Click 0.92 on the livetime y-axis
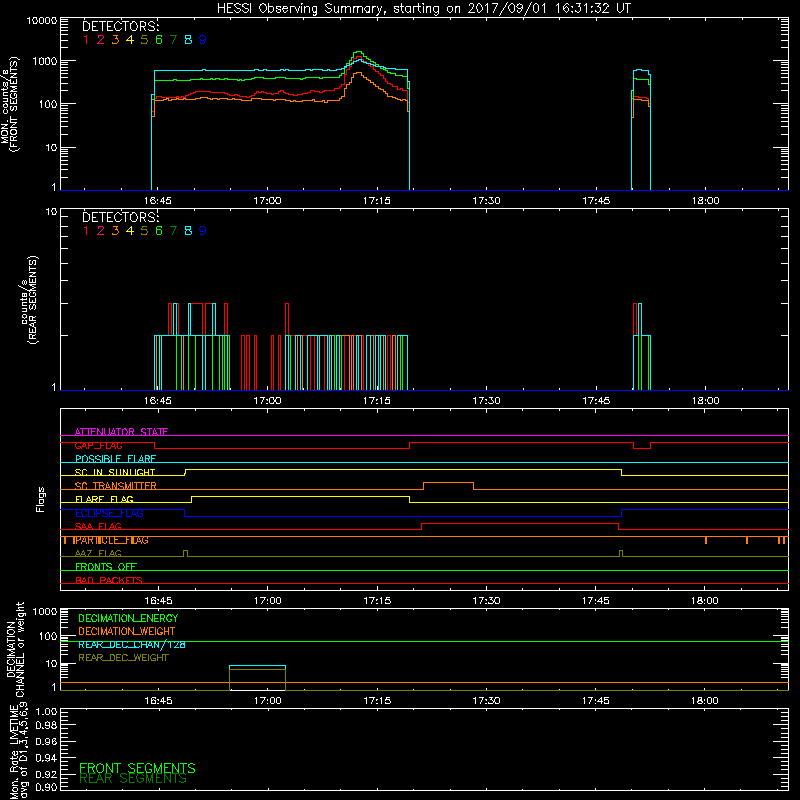 click(46, 773)
